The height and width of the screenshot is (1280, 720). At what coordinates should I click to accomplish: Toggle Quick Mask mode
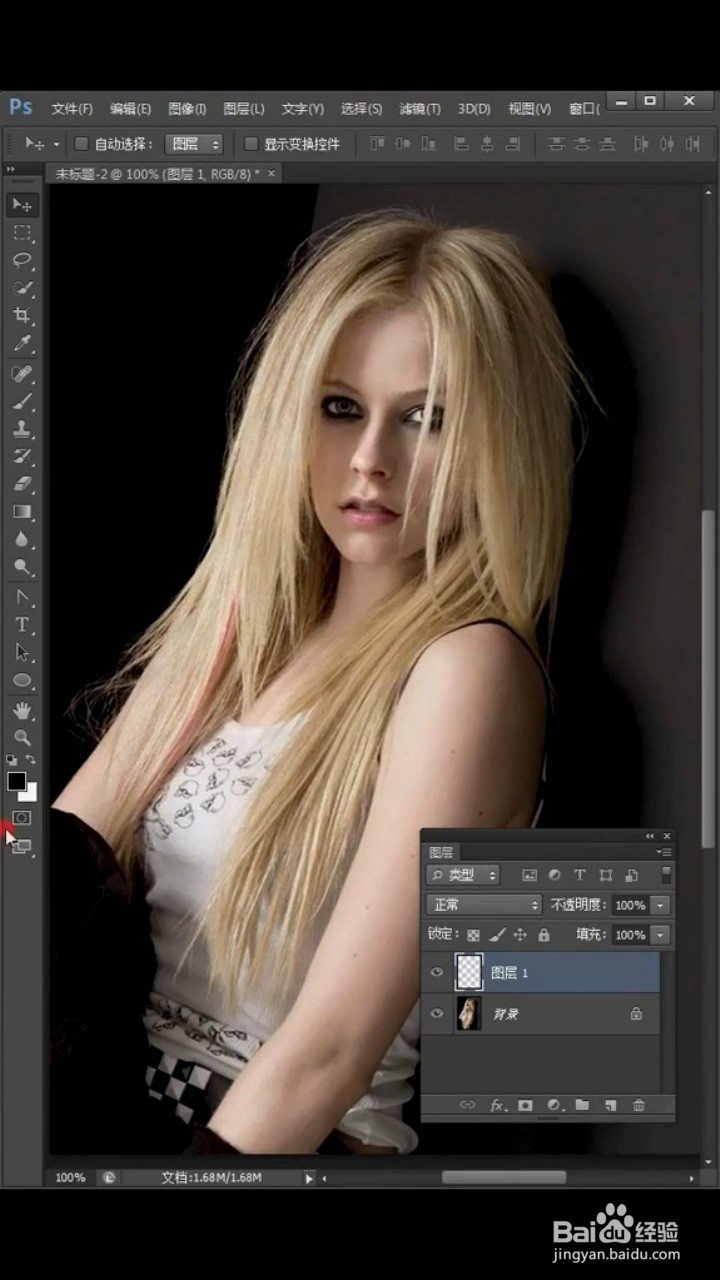click(22, 818)
